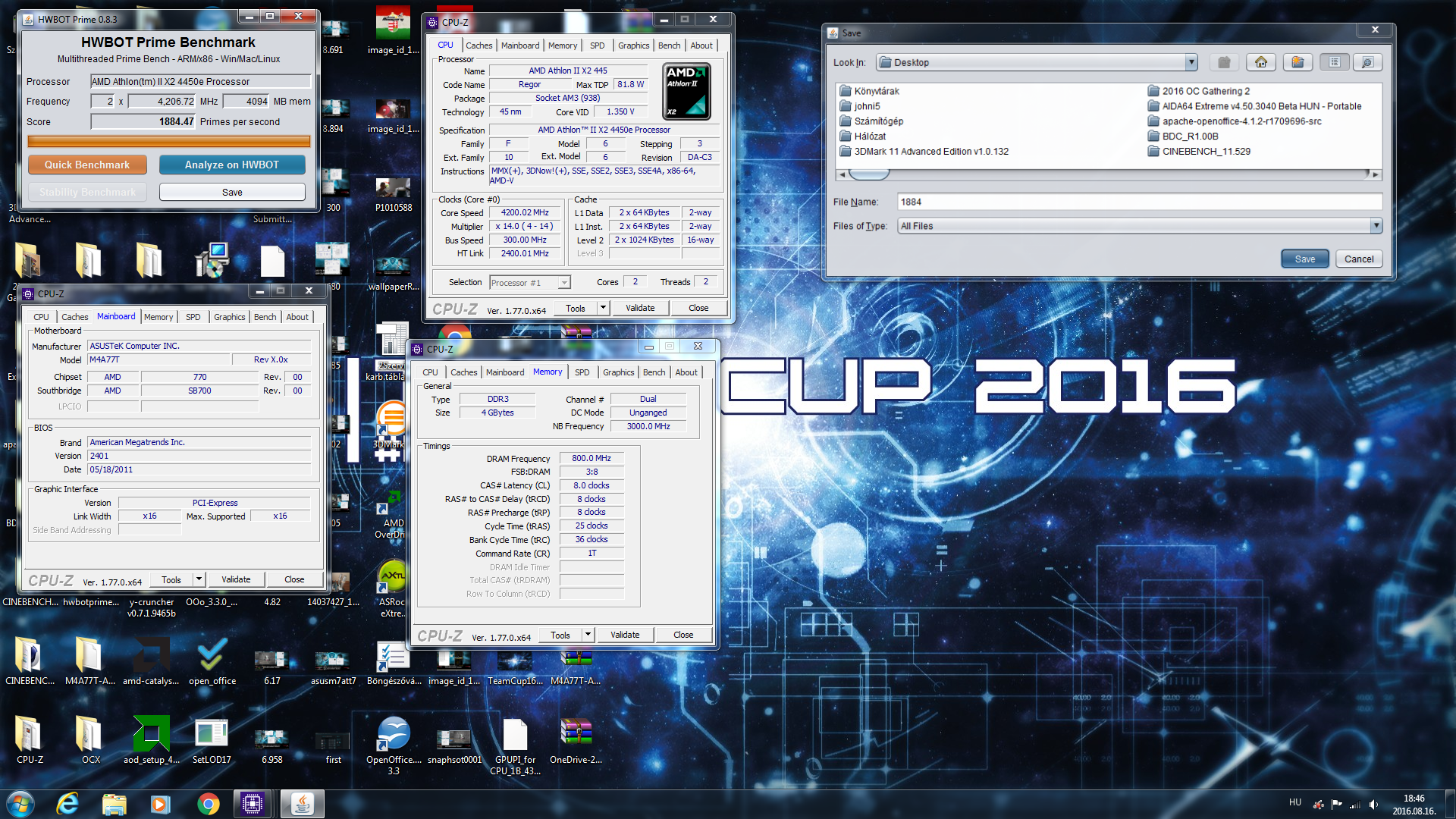Click the file list horizontal scrollbar thumb

point(869,174)
